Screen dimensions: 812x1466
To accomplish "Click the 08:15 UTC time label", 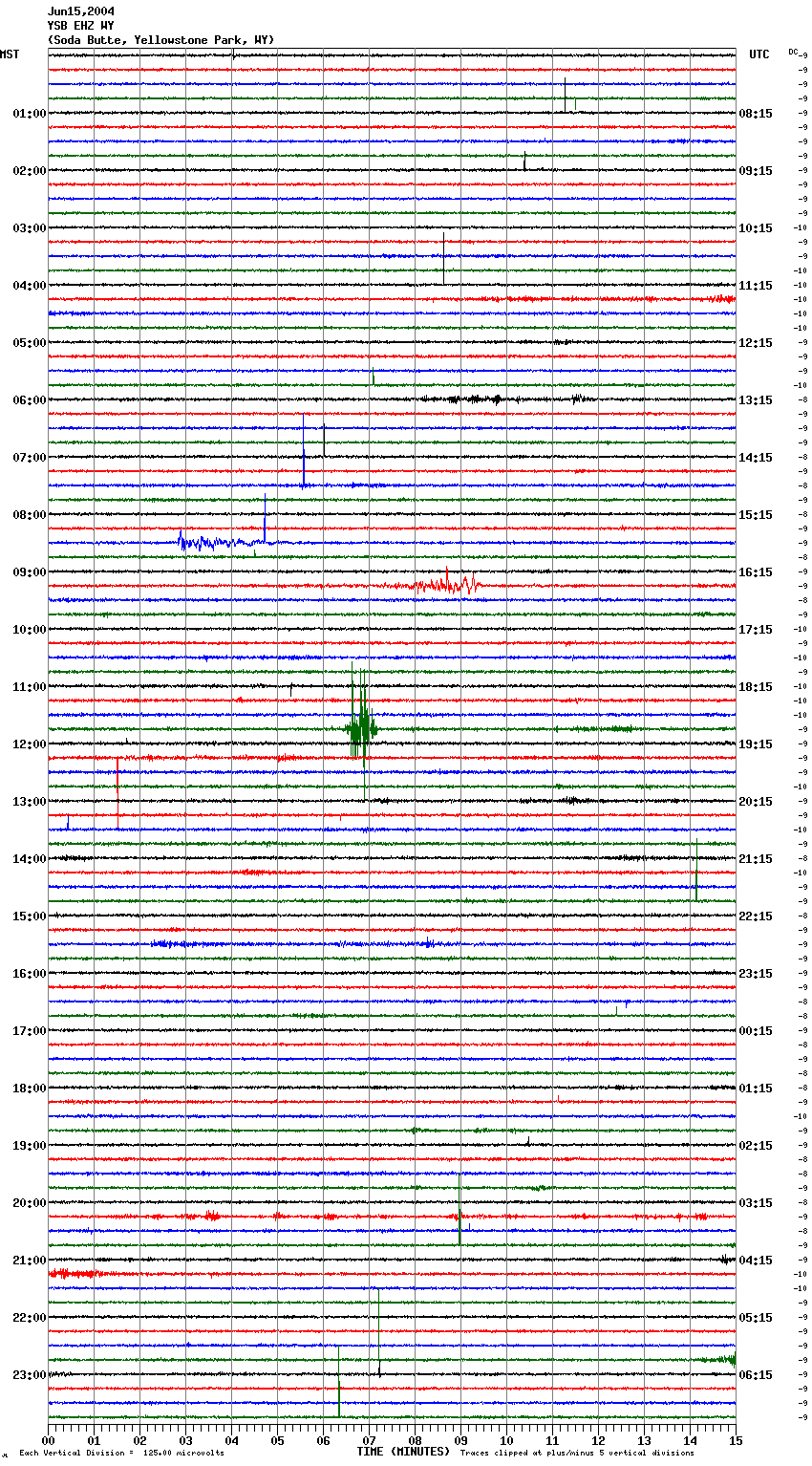I will tap(756, 114).
